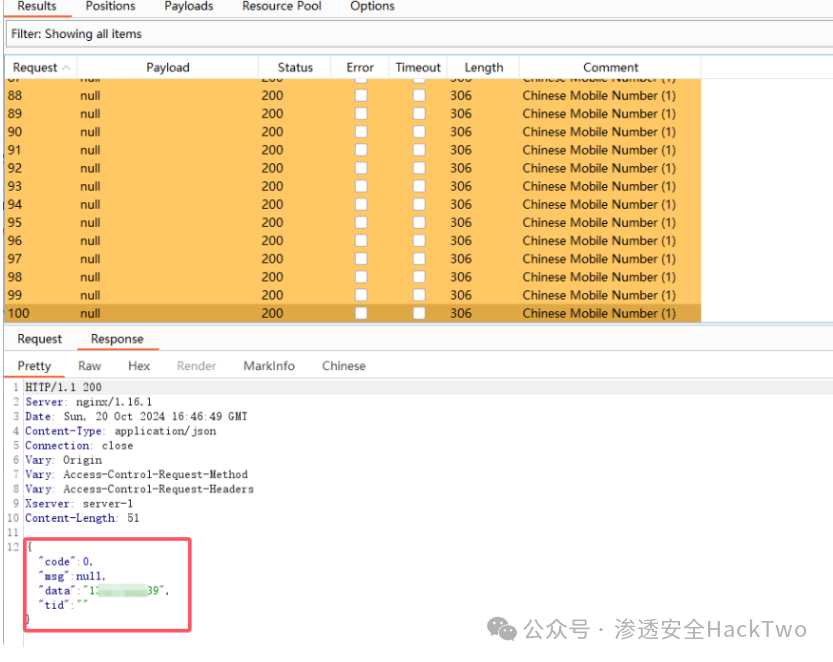Switch to the Request message tab
833x662 pixels.
pyautogui.click(x=40, y=339)
